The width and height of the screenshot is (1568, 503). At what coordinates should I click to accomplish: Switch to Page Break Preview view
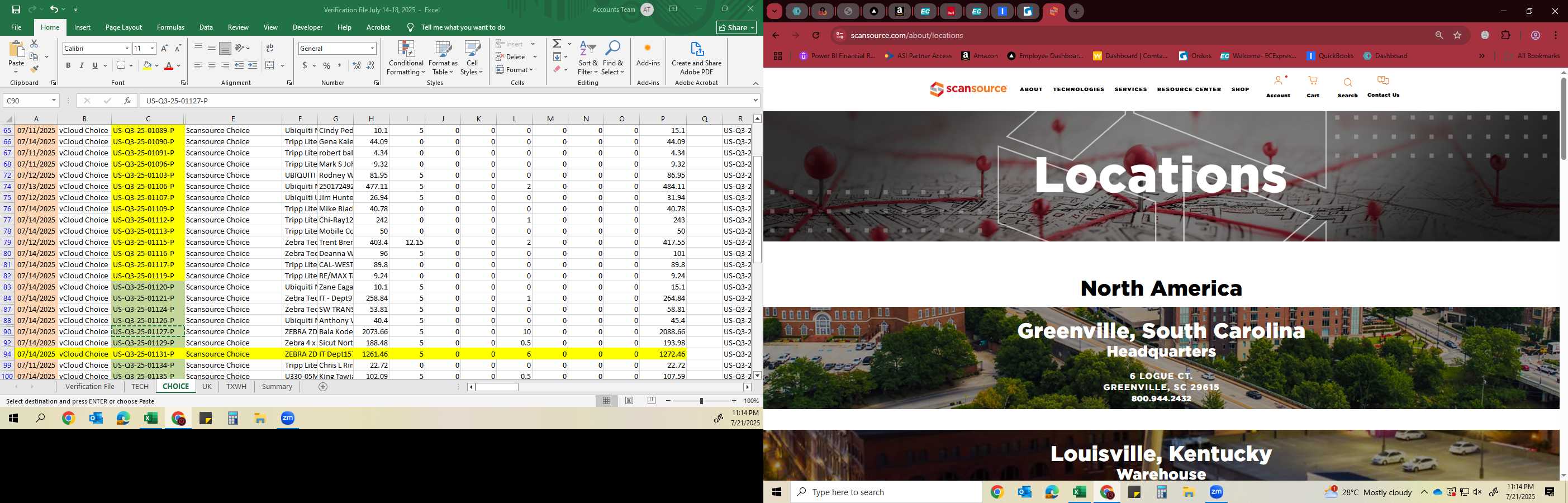652,401
